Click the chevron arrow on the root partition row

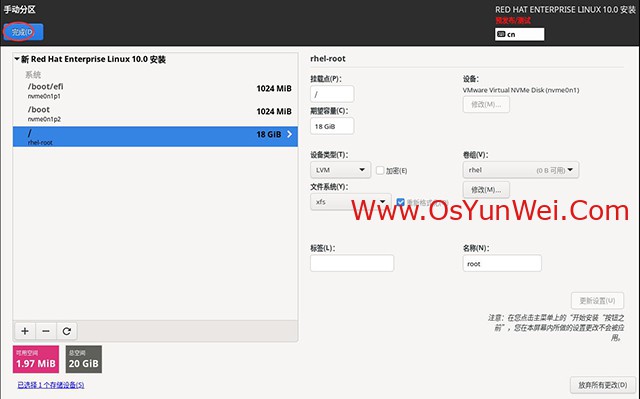289,134
